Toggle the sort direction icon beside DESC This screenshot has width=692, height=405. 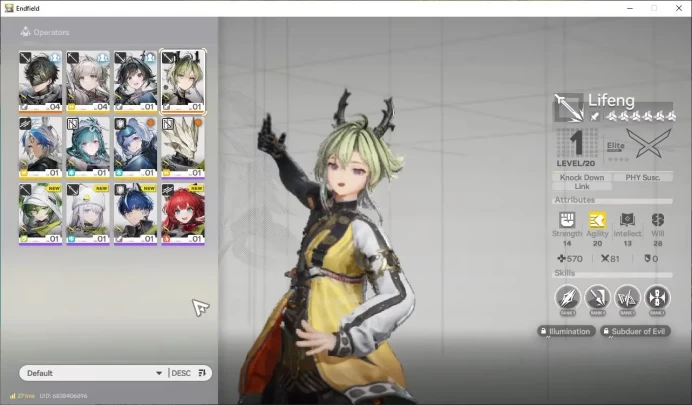(x=202, y=373)
